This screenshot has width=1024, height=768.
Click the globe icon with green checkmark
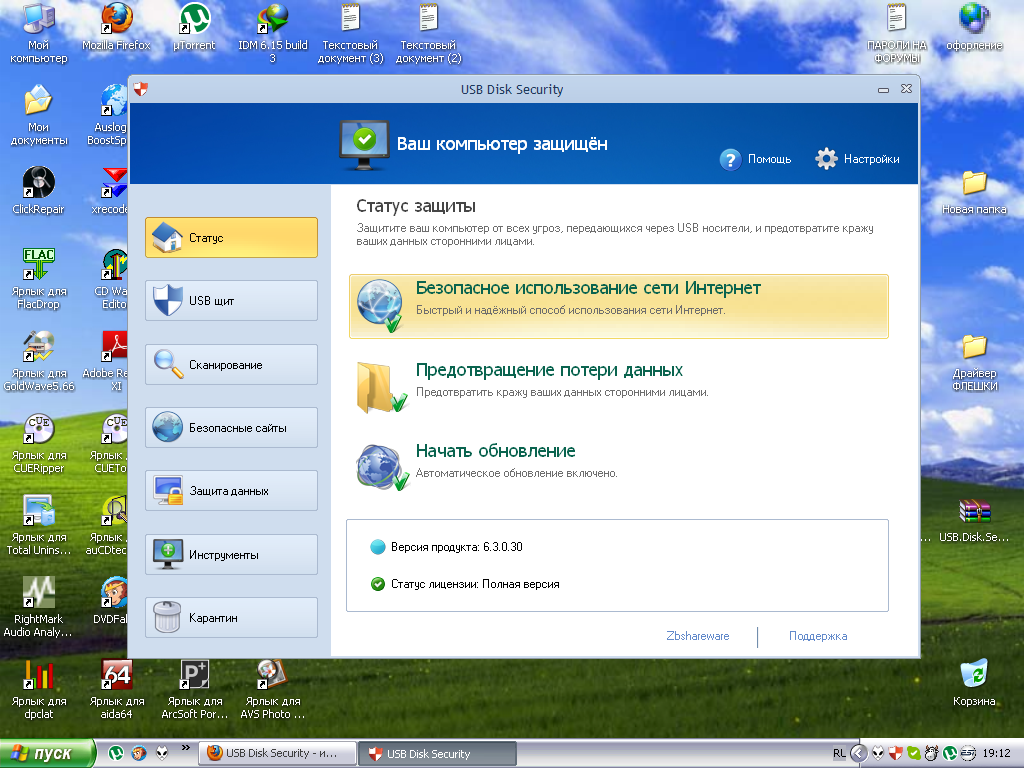(381, 306)
